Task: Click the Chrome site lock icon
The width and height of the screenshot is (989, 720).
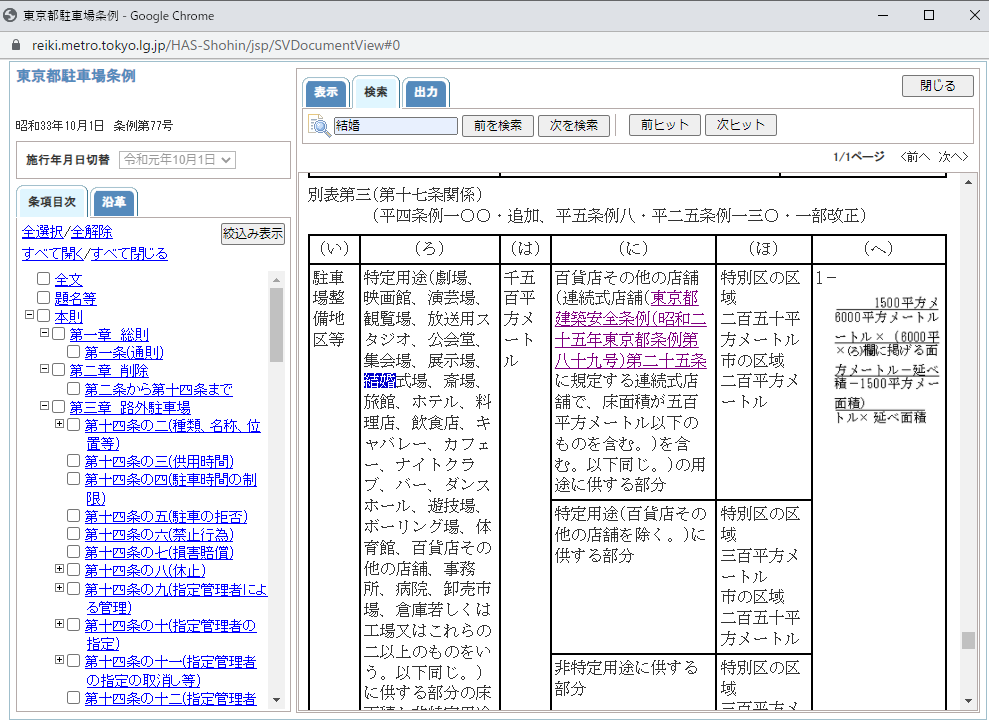Action: [x=17, y=45]
